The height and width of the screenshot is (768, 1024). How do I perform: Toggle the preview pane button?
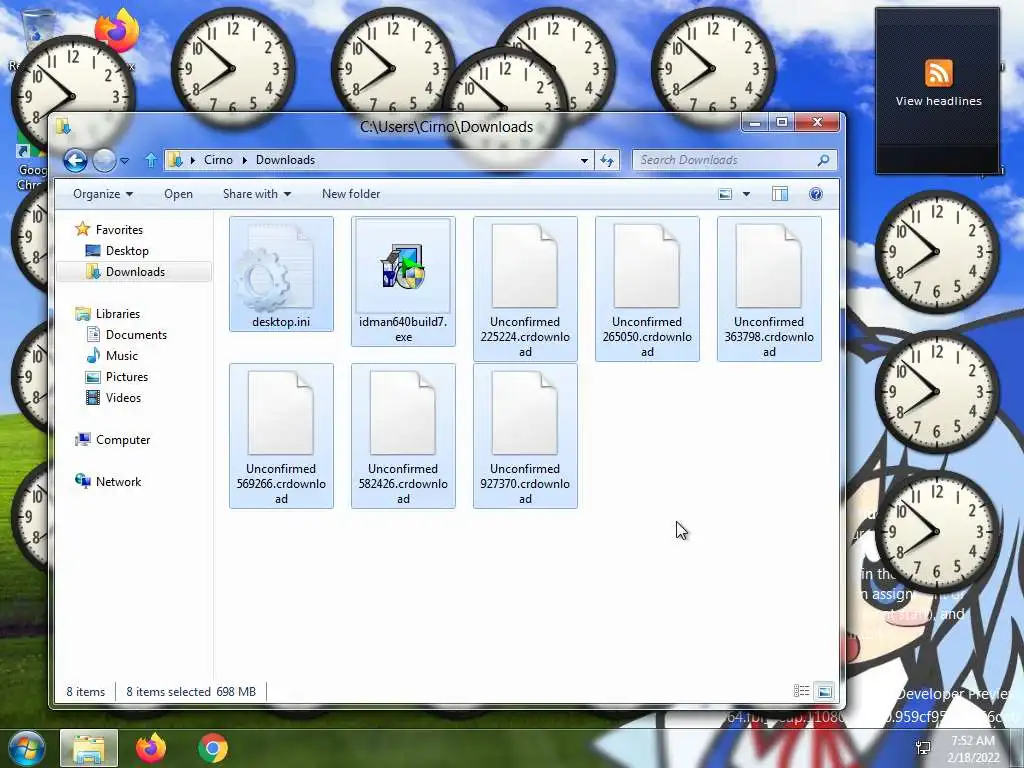[780, 194]
